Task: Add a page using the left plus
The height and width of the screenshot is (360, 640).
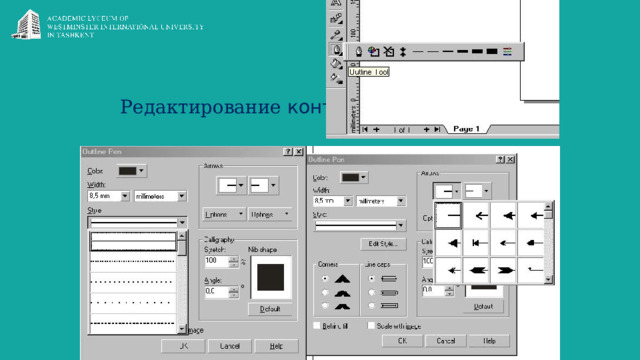Action: [x=376, y=129]
